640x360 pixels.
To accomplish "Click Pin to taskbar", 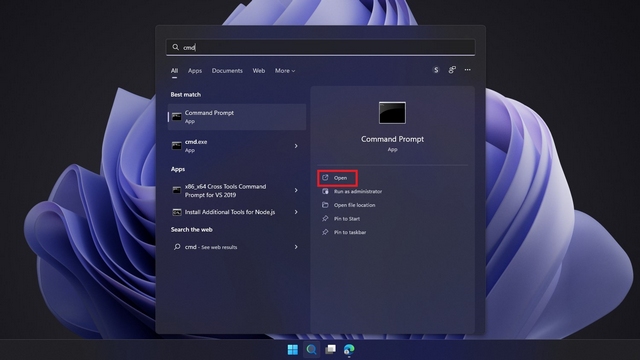I will [x=350, y=232].
